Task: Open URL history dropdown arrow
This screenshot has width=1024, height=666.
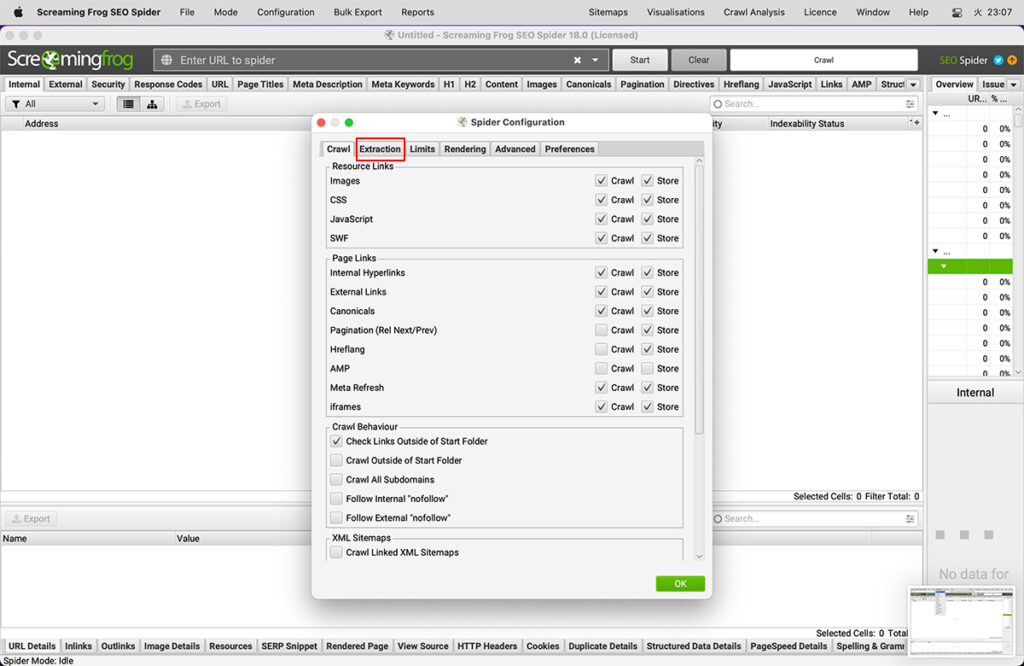Action: point(595,60)
